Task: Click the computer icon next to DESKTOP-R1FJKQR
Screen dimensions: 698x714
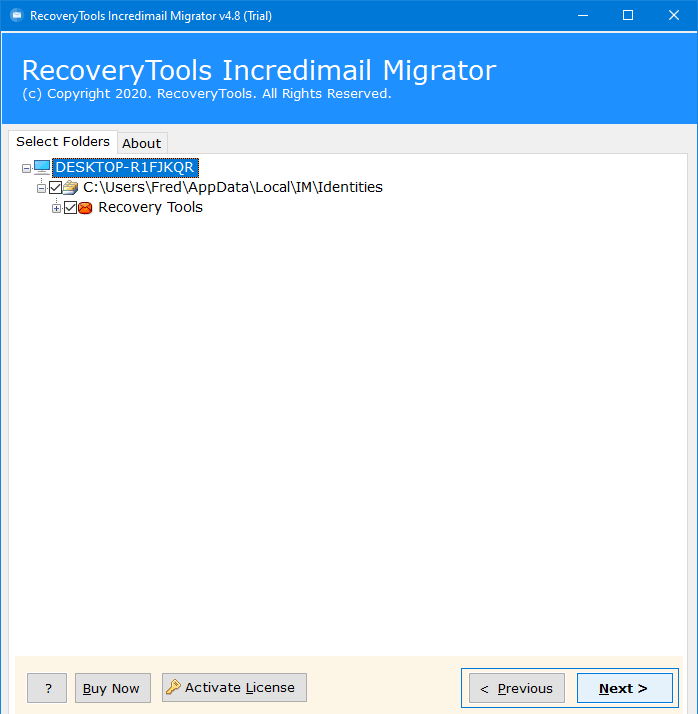Action: [42, 167]
